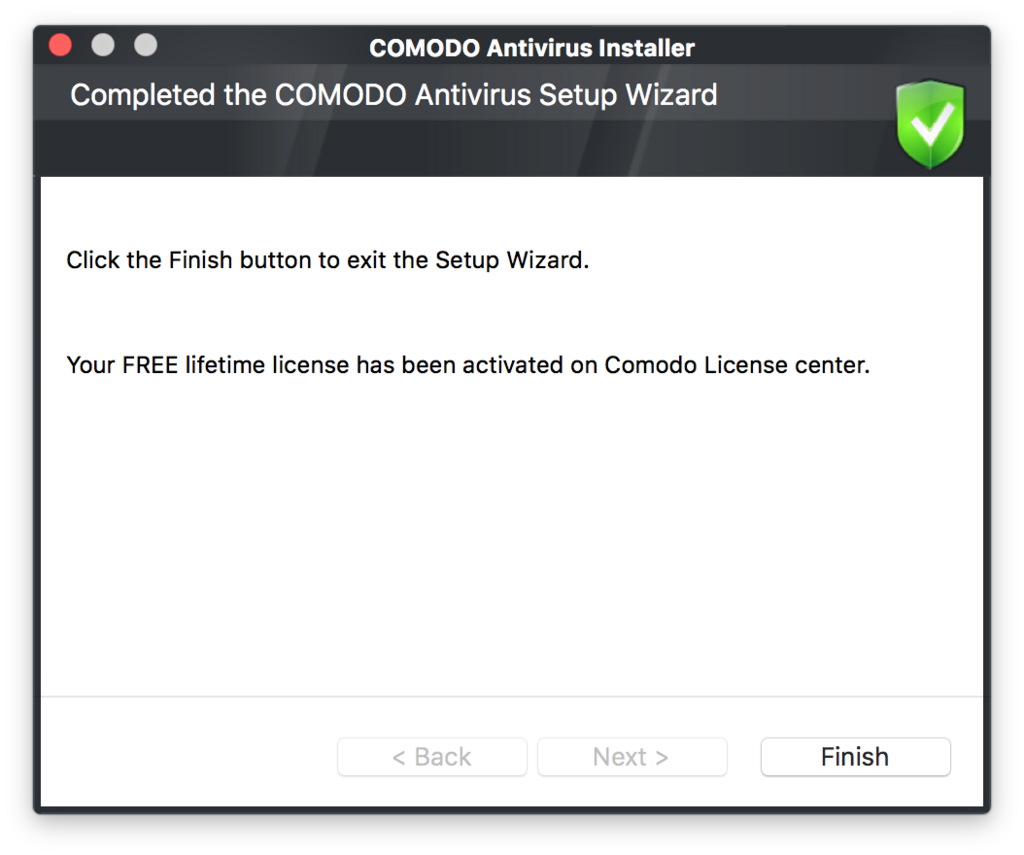Click the gray minimize window button
This screenshot has height=855, width=1024.
(x=103, y=45)
